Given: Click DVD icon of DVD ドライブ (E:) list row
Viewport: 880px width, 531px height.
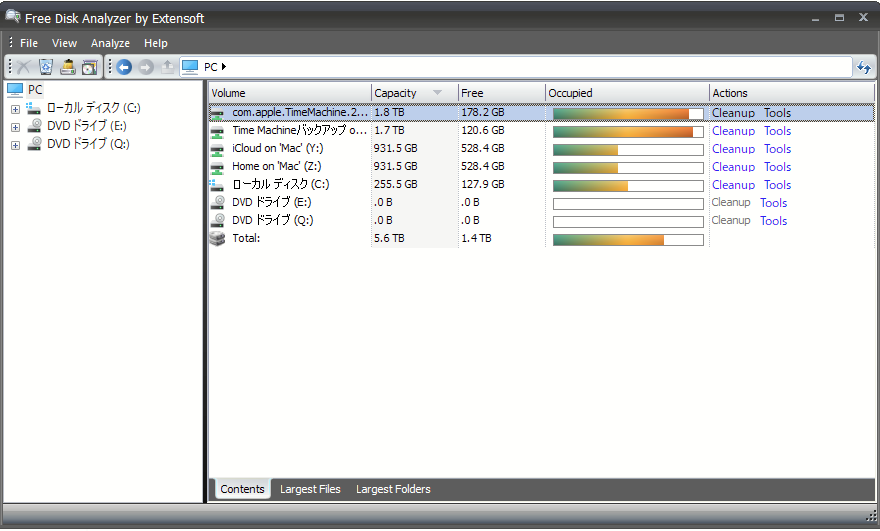Looking at the screenshot, I should 217,203.
